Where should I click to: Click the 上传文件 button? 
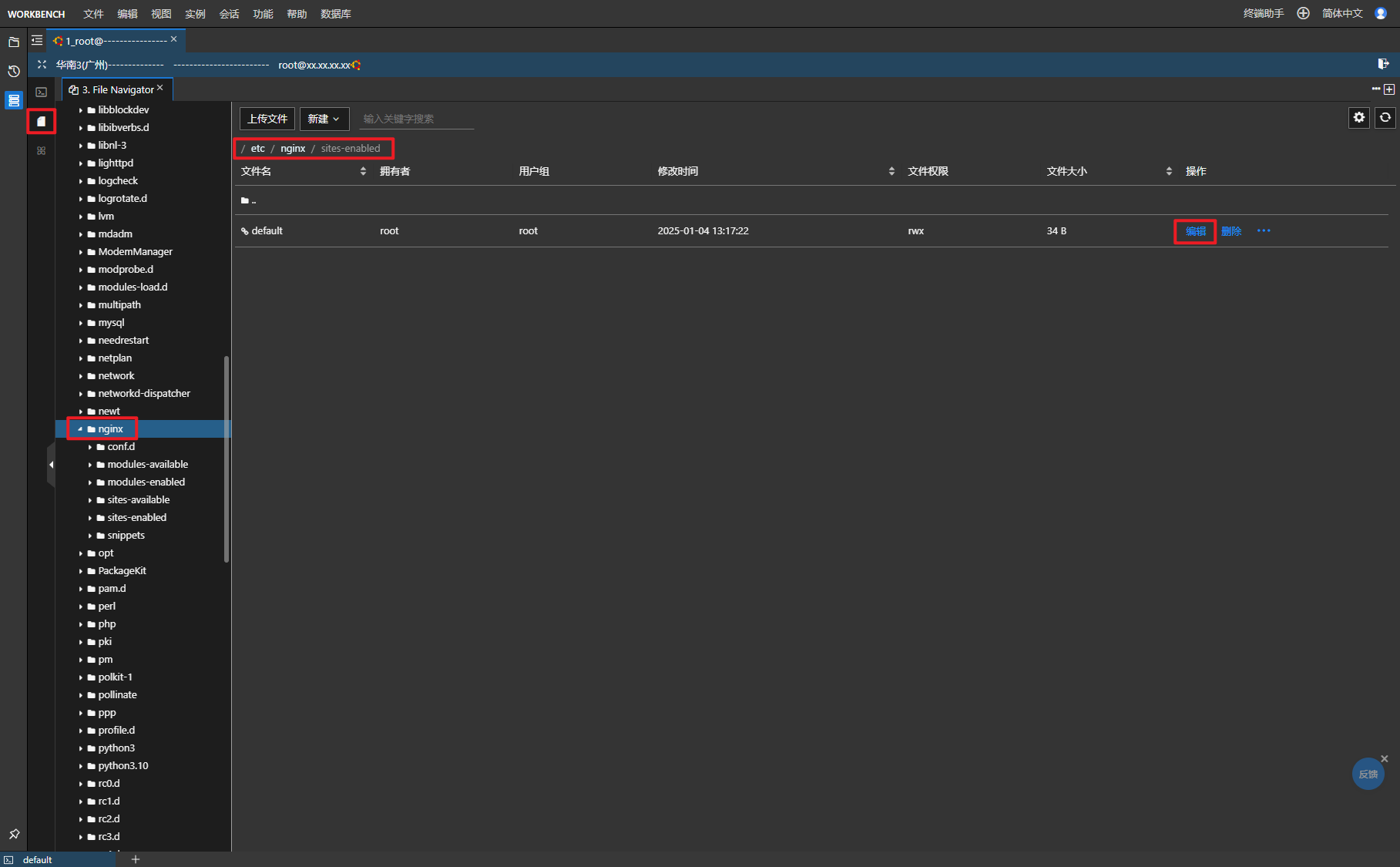click(267, 119)
